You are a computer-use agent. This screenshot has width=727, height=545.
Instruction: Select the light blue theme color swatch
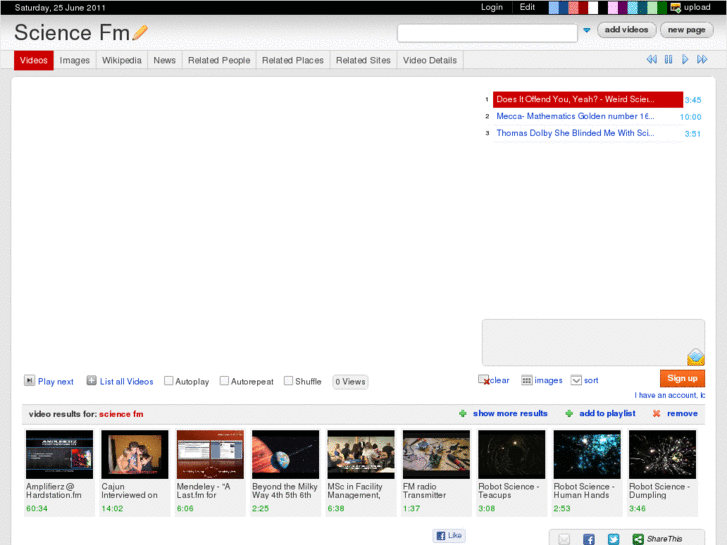pyautogui.click(x=554, y=7)
